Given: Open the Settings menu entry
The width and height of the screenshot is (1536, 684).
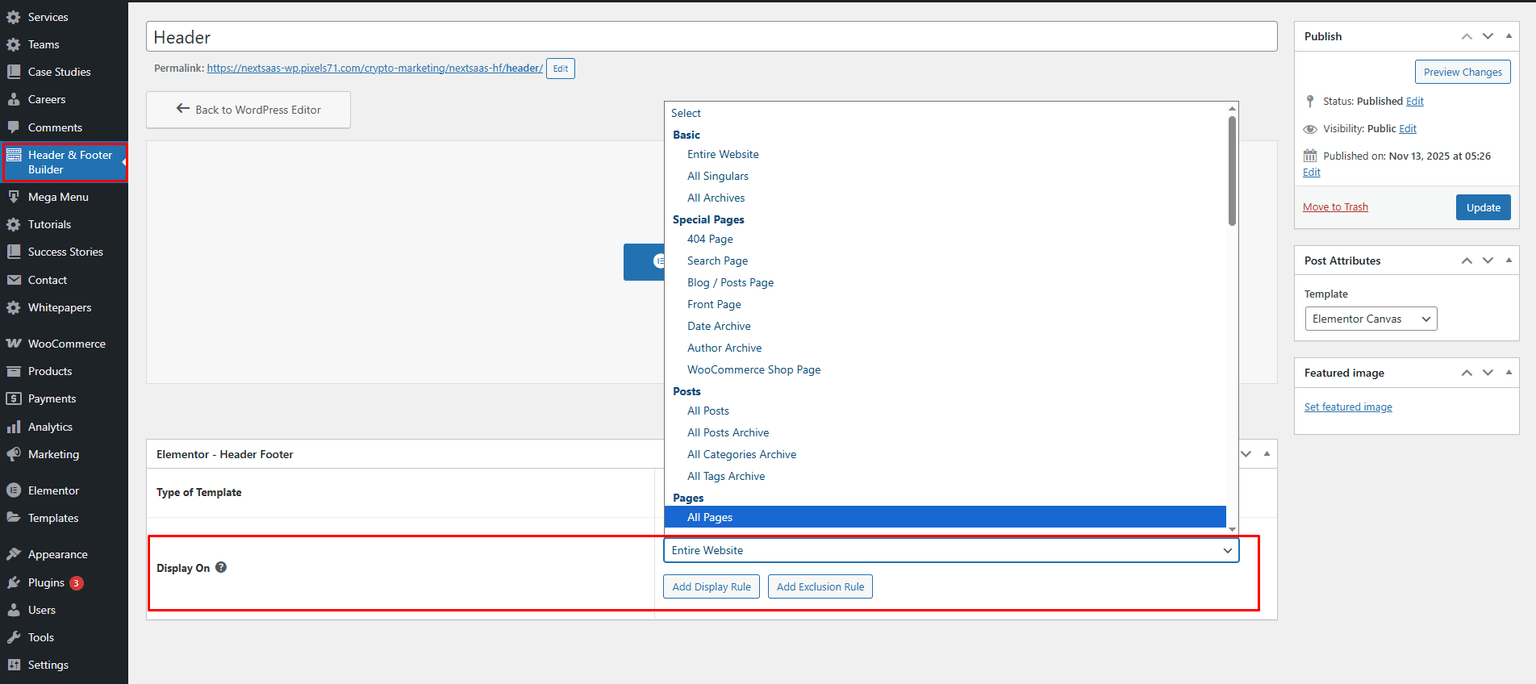Looking at the screenshot, I should [46, 664].
